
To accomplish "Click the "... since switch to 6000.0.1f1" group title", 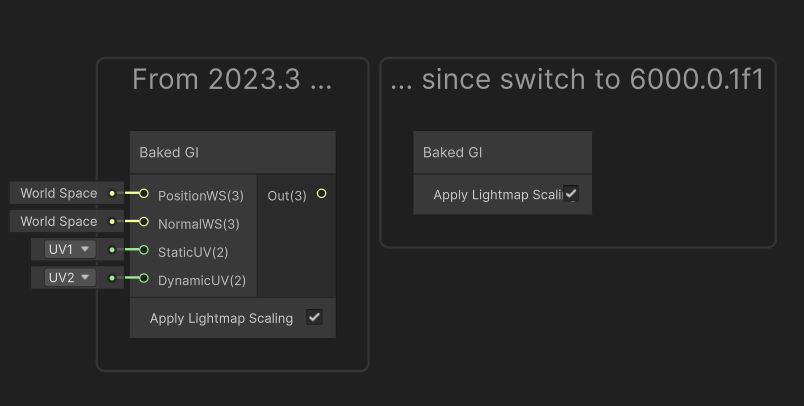I will [577, 80].
